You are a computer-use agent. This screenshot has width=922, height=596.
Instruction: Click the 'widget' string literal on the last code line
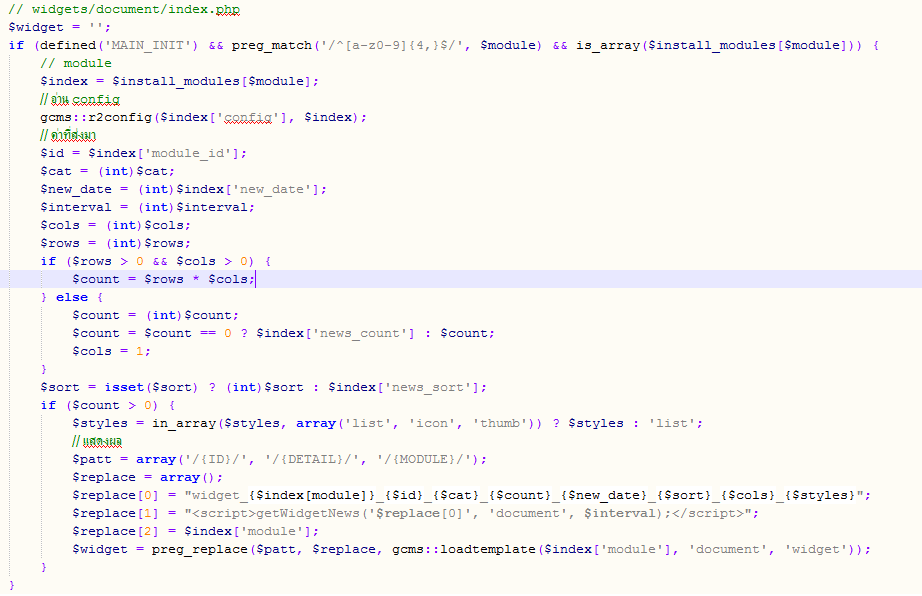tap(817, 550)
